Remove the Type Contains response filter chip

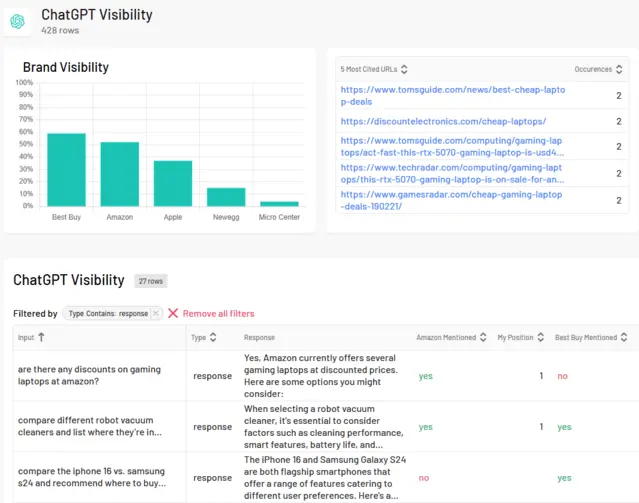pos(156,313)
